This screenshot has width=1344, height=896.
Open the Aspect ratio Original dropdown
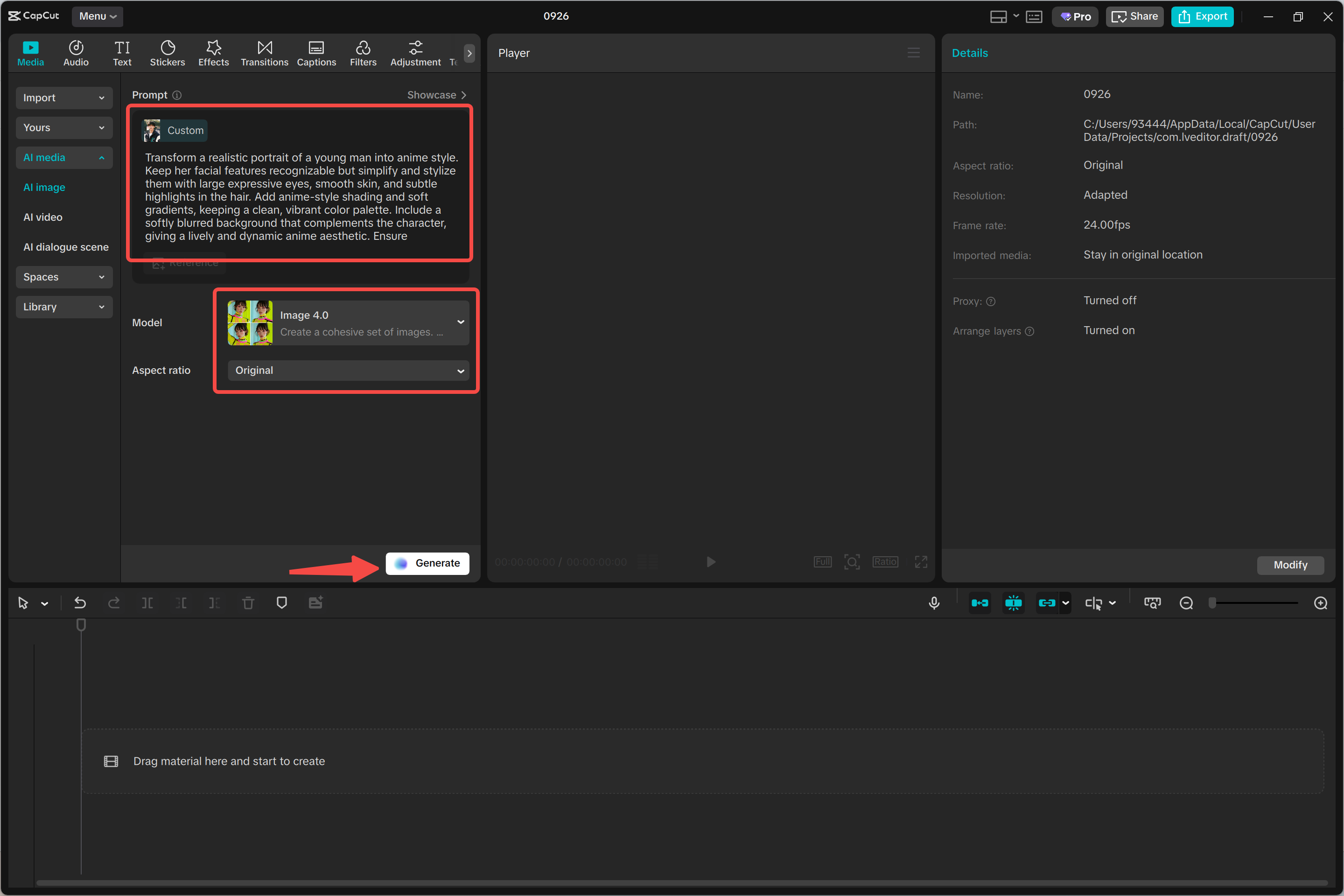pyautogui.click(x=348, y=370)
